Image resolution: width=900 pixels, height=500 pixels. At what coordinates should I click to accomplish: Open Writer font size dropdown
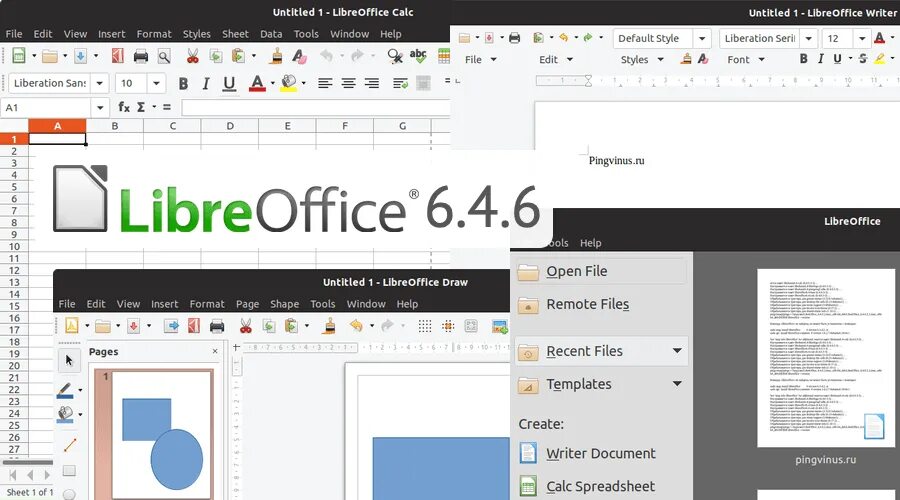click(862, 38)
